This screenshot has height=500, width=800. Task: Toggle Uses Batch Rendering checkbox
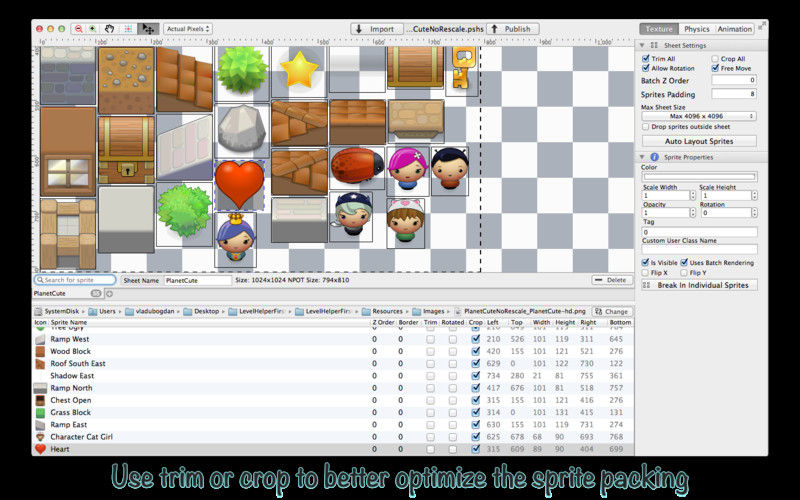pos(684,263)
